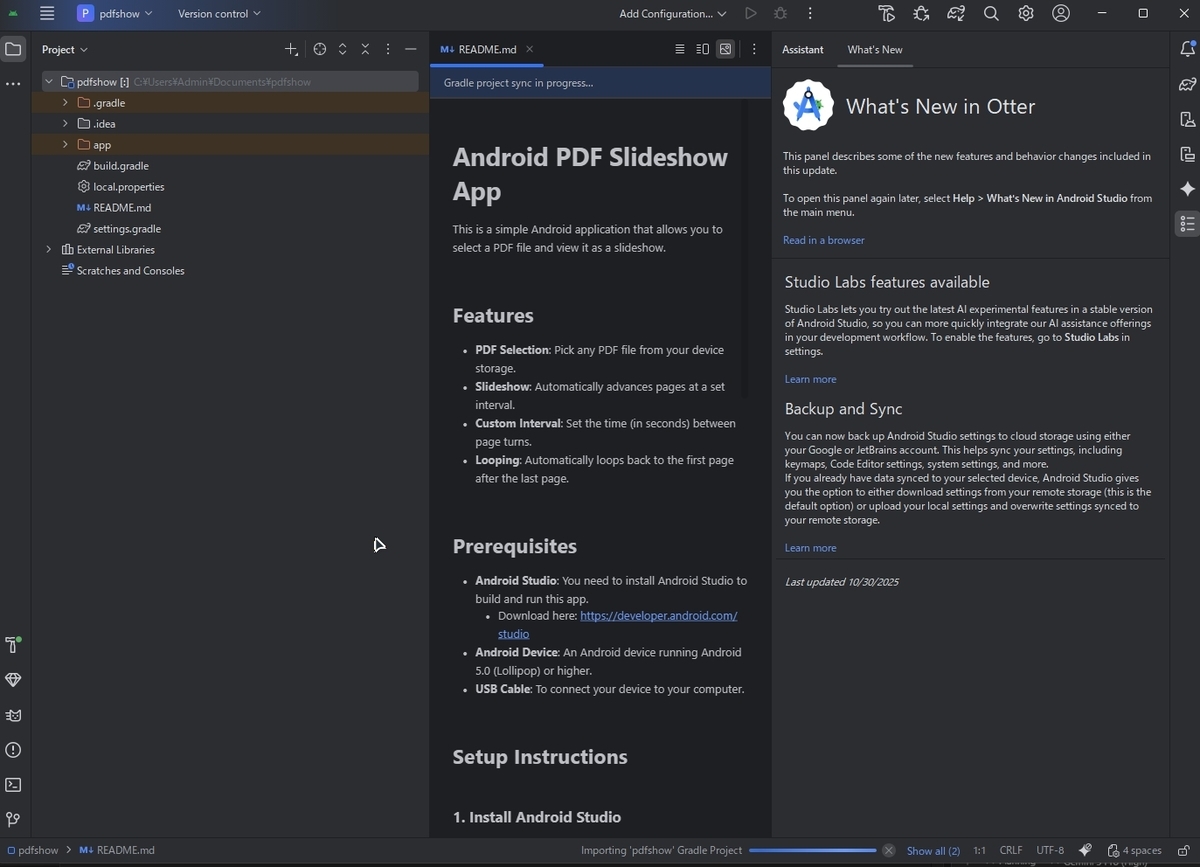
Task: Open the Build hammer tool window
Action: point(13,645)
